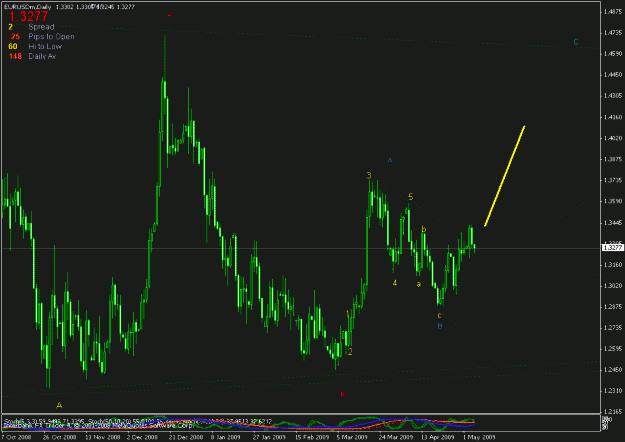
Task: Click the 21 Dec 2008 date label
Action: tap(185, 437)
